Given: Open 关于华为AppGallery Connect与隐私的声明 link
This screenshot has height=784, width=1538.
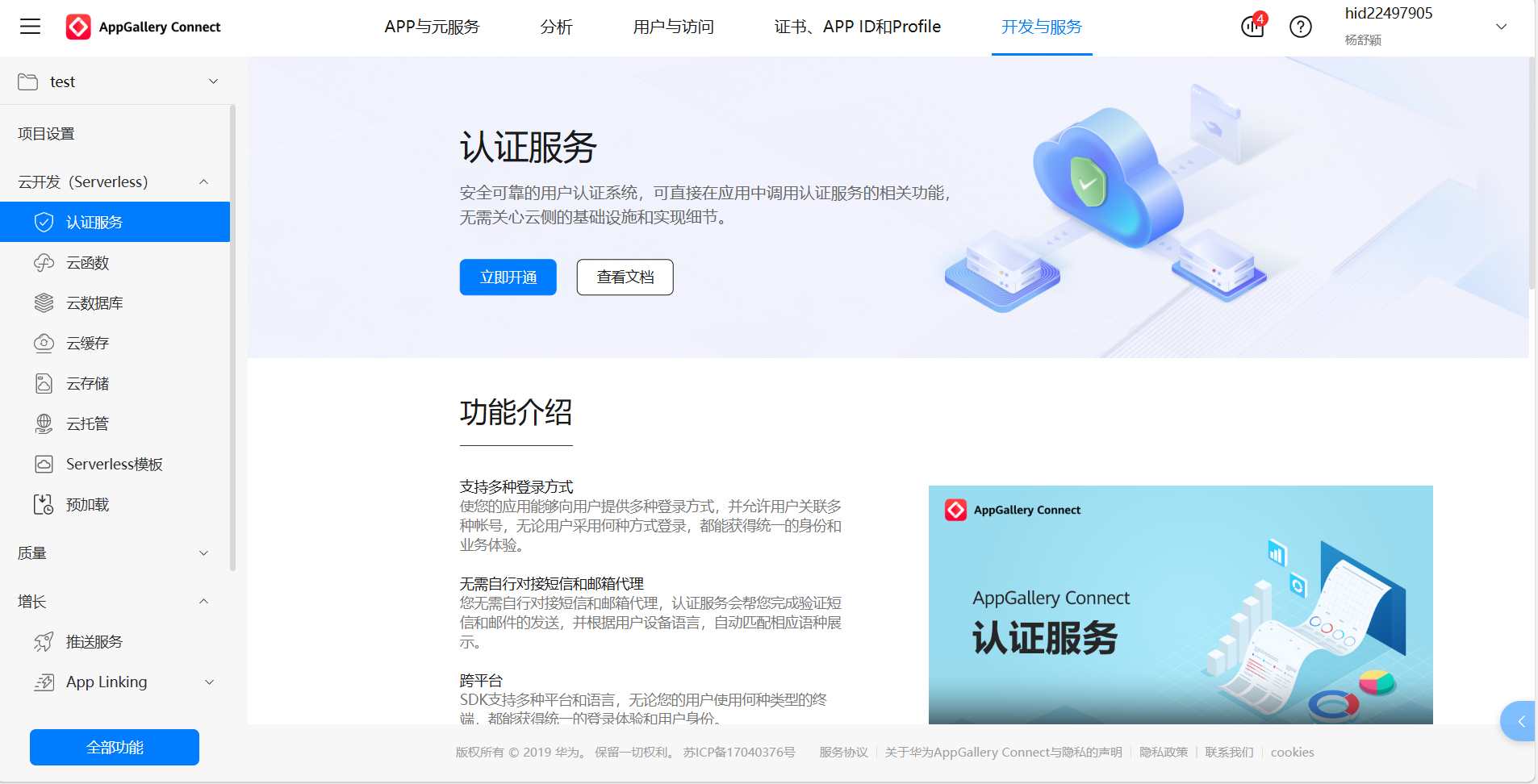Looking at the screenshot, I should 1003,752.
